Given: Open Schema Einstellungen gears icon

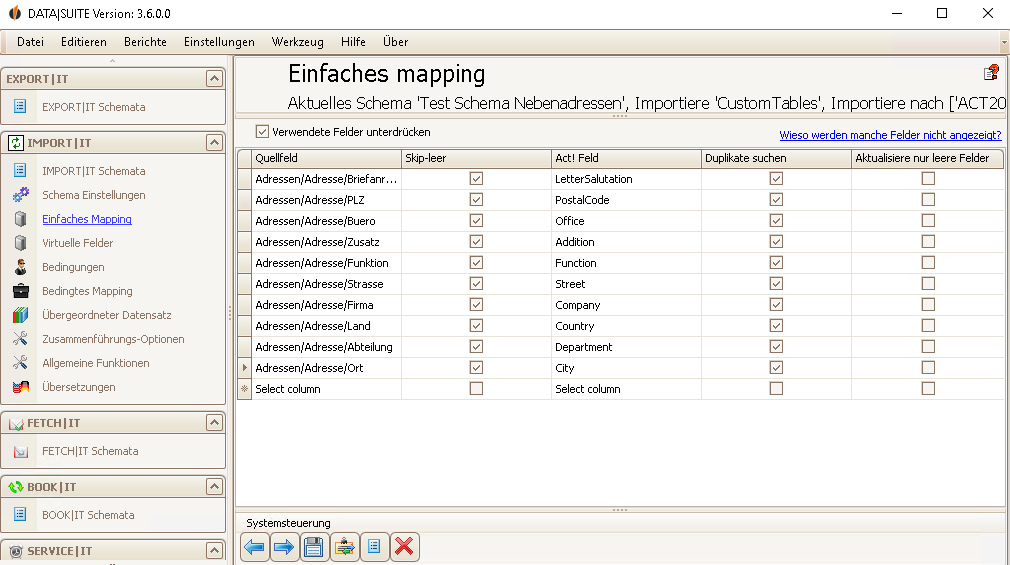Looking at the screenshot, I should [21, 195].
